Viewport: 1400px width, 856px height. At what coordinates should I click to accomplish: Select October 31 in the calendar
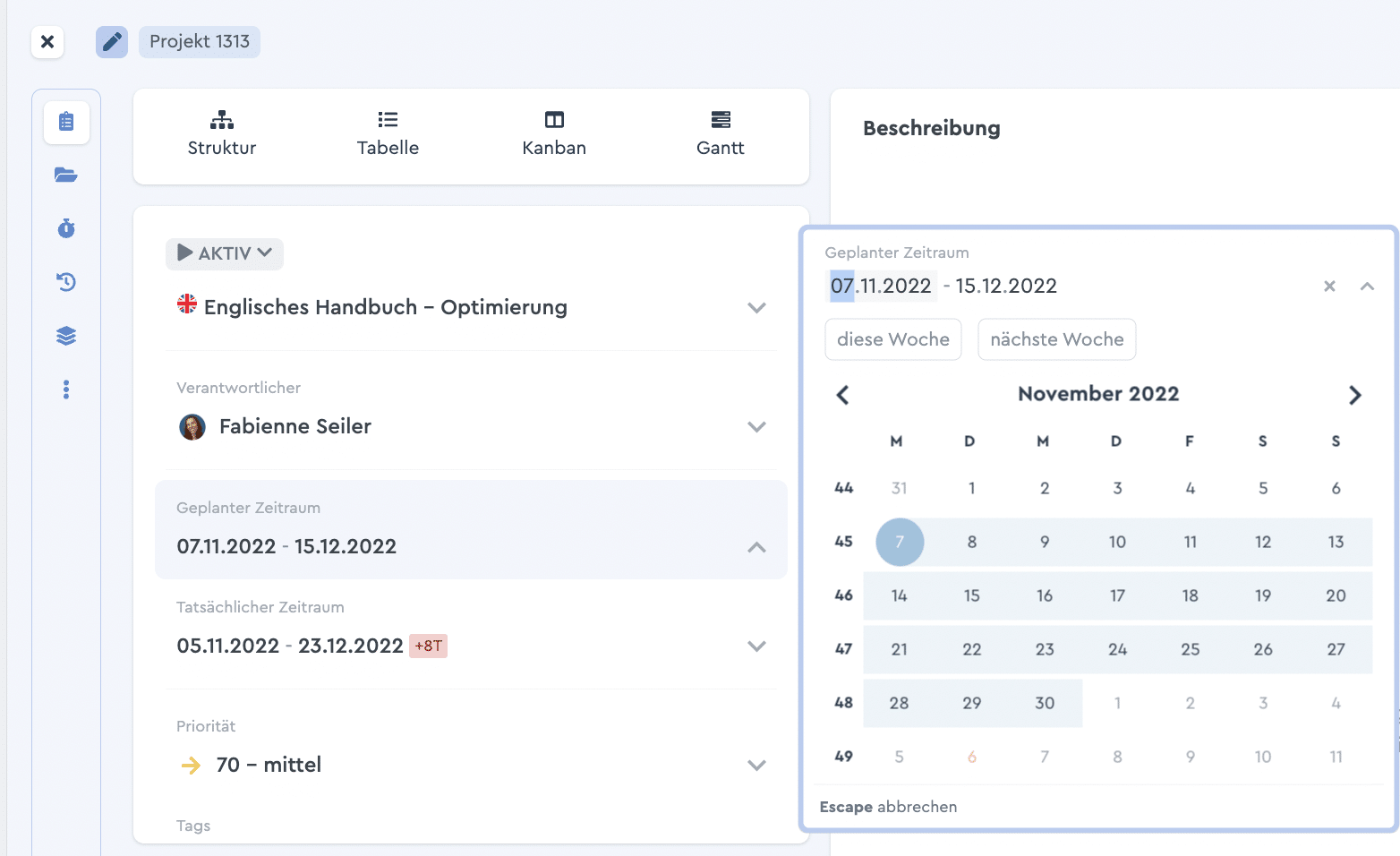pos(900,488)
